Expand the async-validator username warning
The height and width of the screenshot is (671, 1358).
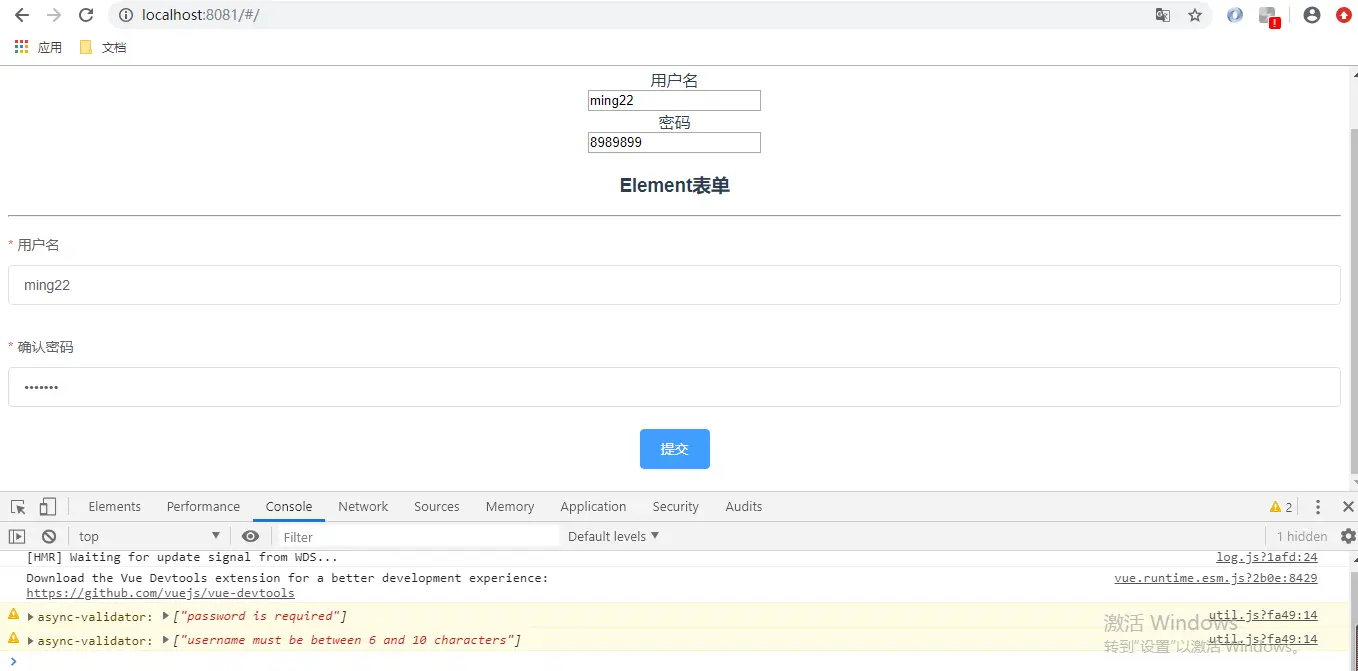click(31, 641)
